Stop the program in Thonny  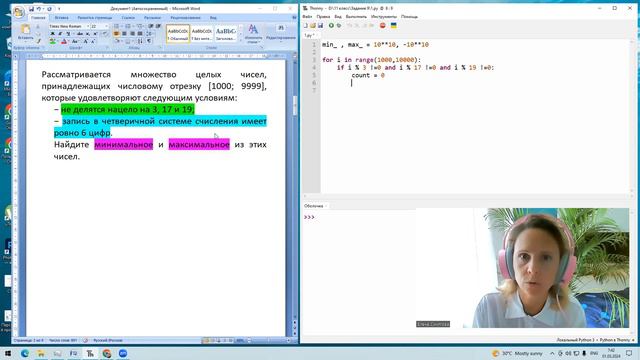coord(382,25)
